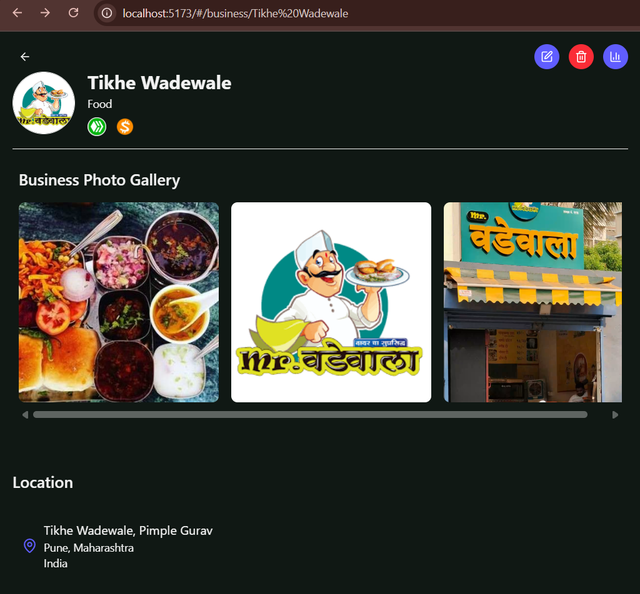
Task: Click the India country text
Action: (56, 563)
